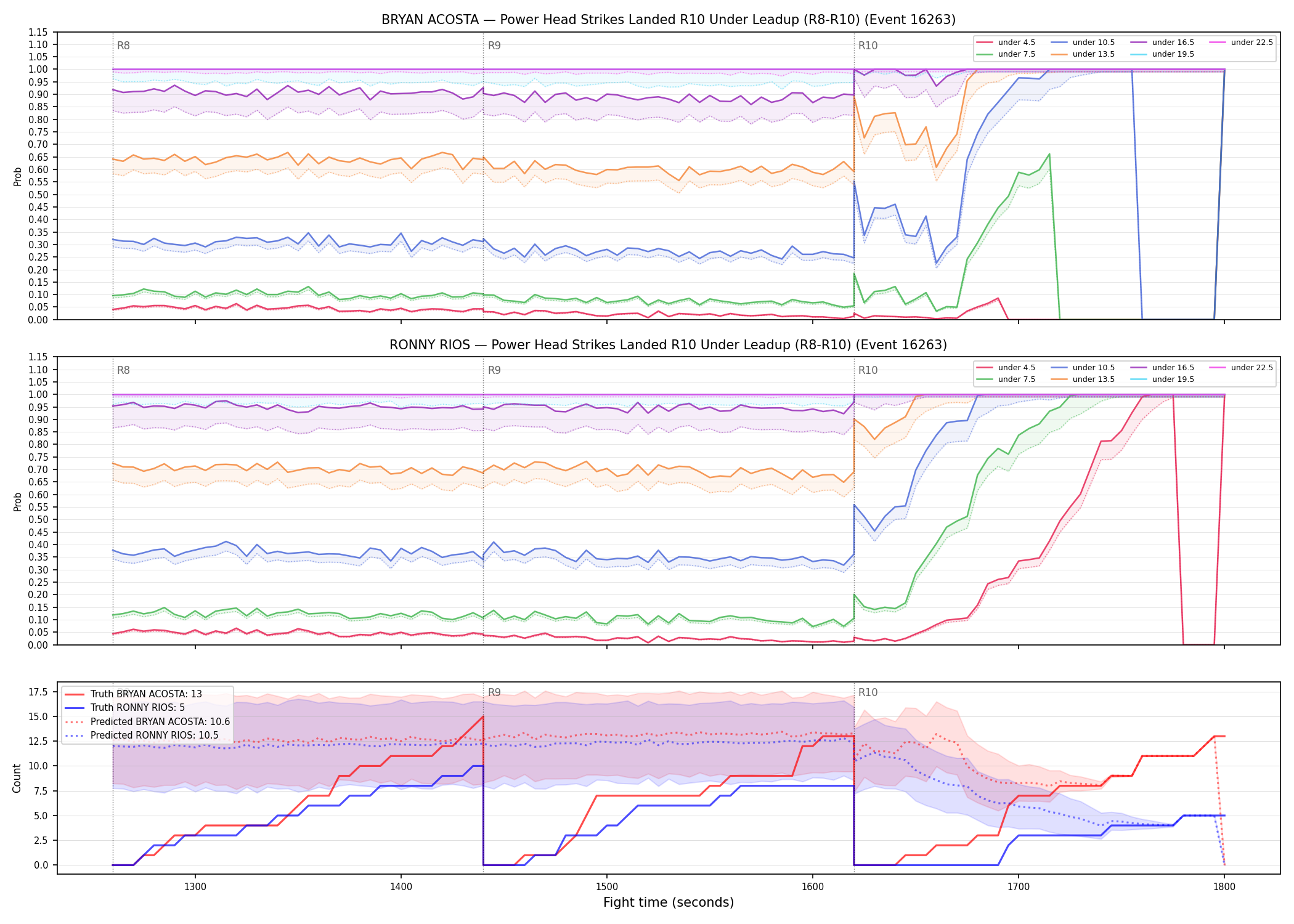The width and height of the screenshot is (1294, 924).
Task: Click the 'Fight time (seconds)' axis label
Action: tap(669, 902)
